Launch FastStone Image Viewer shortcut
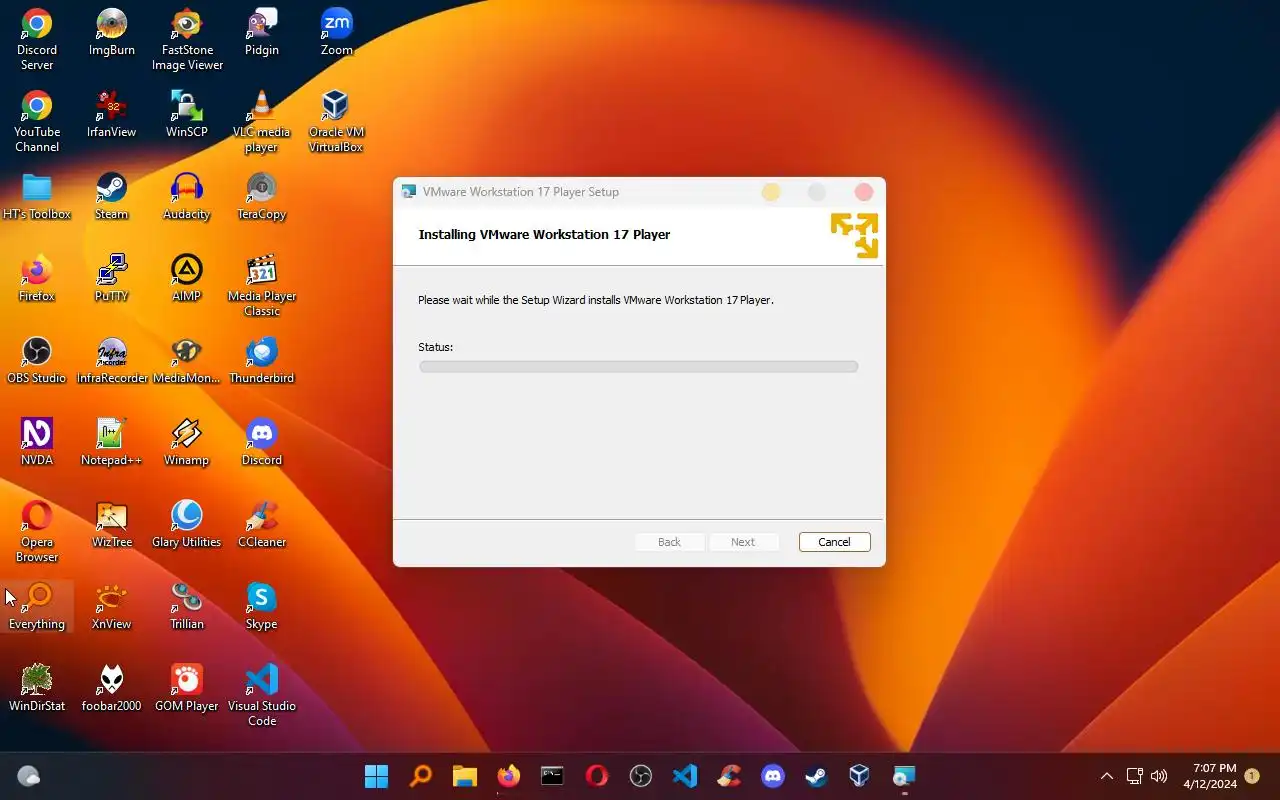This screenshot has height=800, width=1280. tap(187, 39)
